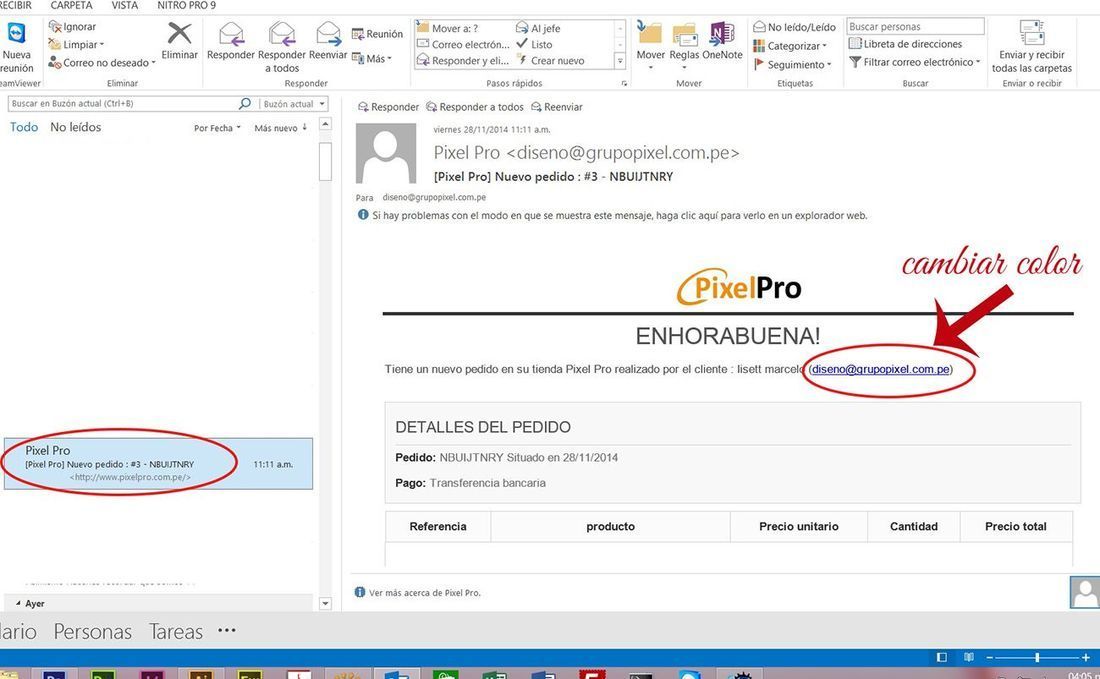Open the Tareas navigation view

click(175, 631)
